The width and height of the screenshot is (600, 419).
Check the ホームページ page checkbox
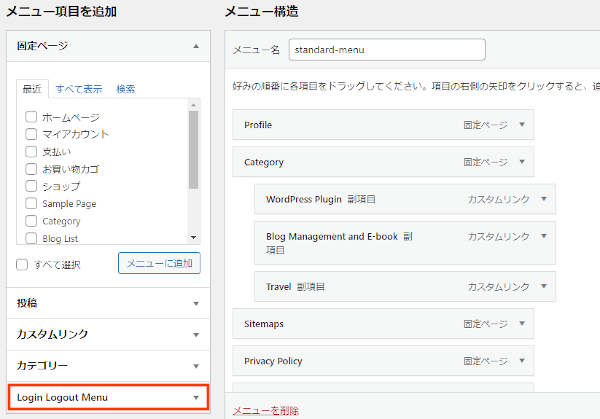[31, 117]
